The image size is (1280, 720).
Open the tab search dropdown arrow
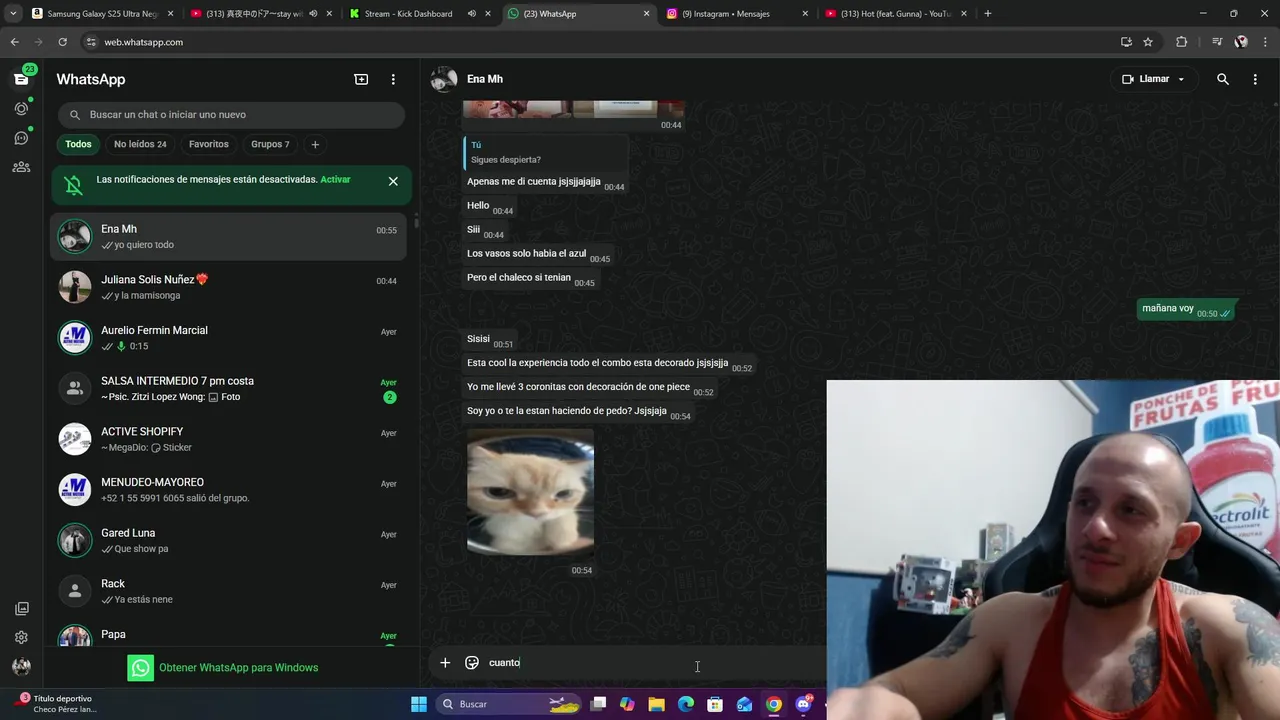coord(13,14)
